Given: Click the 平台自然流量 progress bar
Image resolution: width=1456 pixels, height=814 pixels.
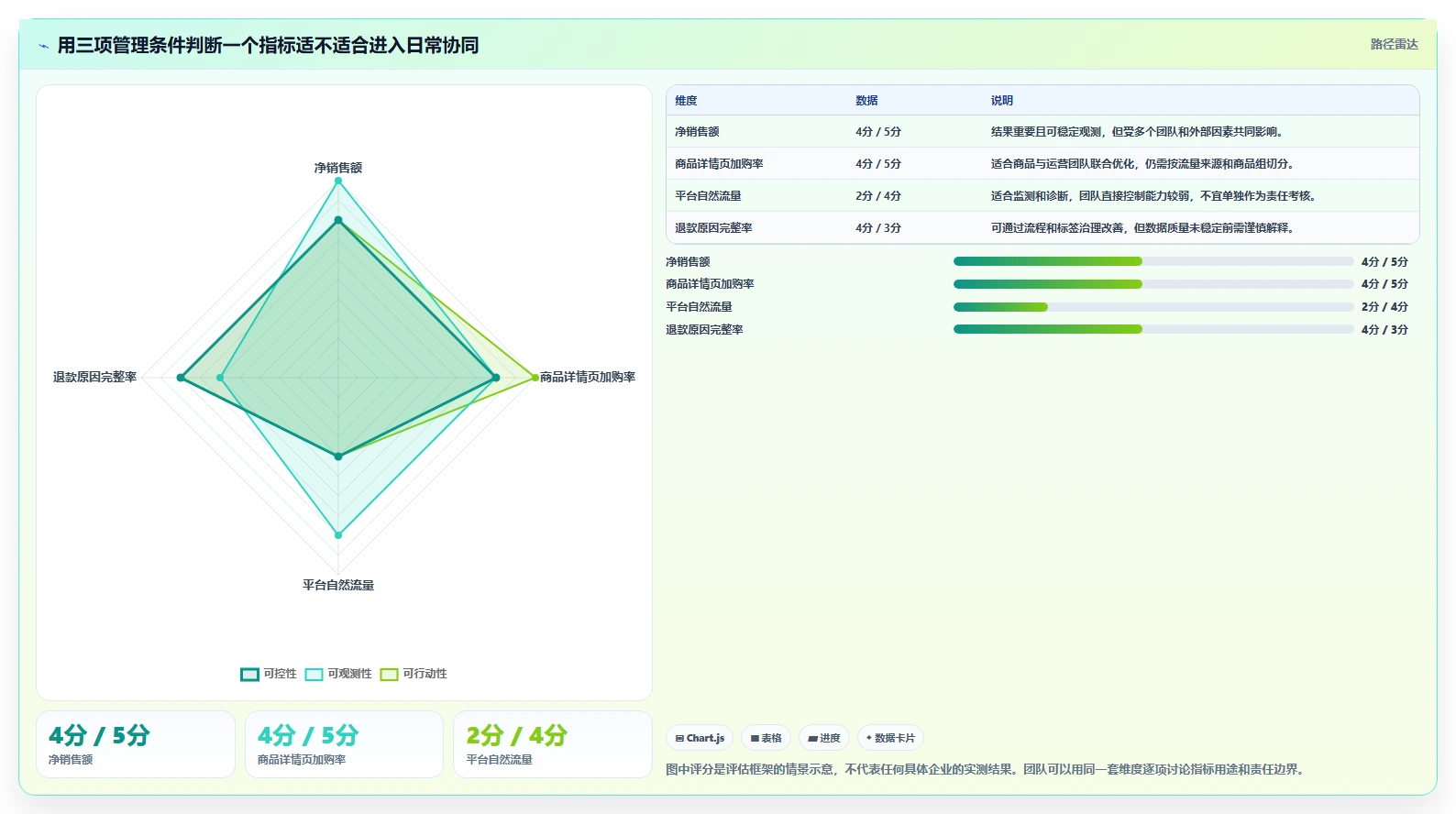Looking at the screenshot, I should point(1153,307).
